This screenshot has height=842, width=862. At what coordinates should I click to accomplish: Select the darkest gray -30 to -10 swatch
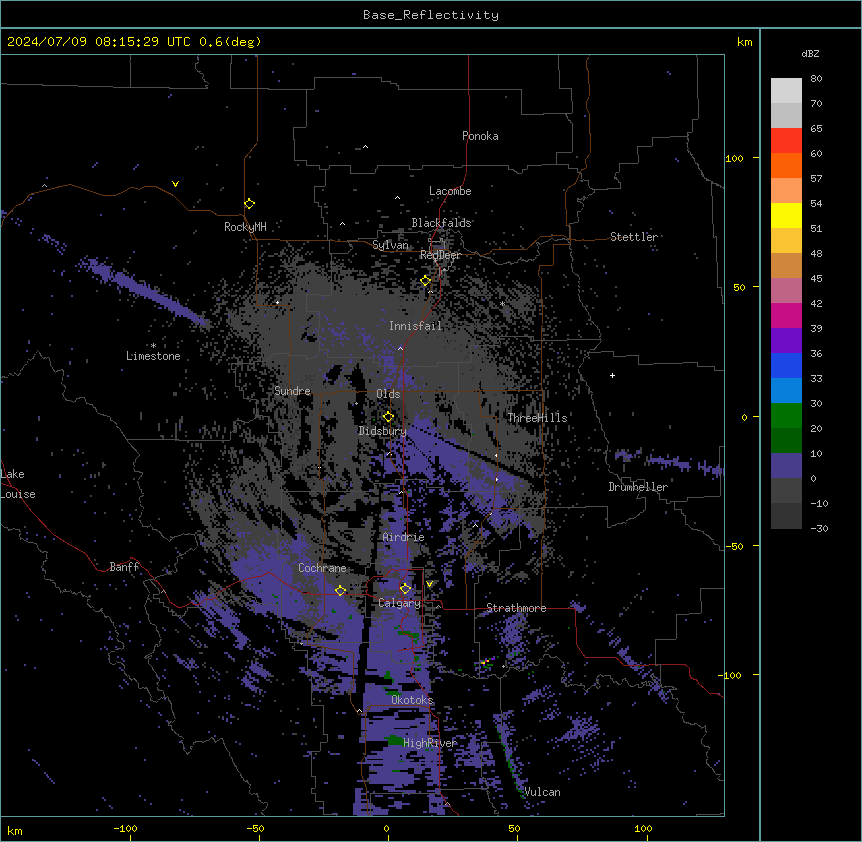pyautogui.click(x=786, y=516)
